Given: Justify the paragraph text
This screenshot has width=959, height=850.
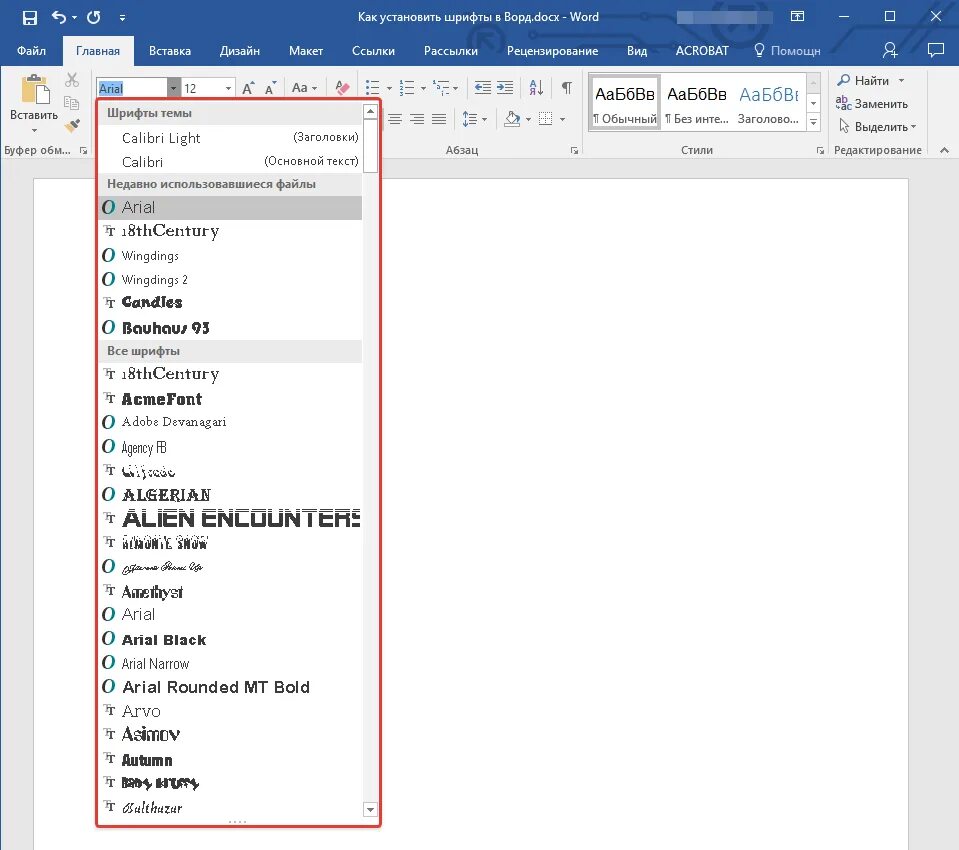Looking at the screenshot, I should pos(439,119).
